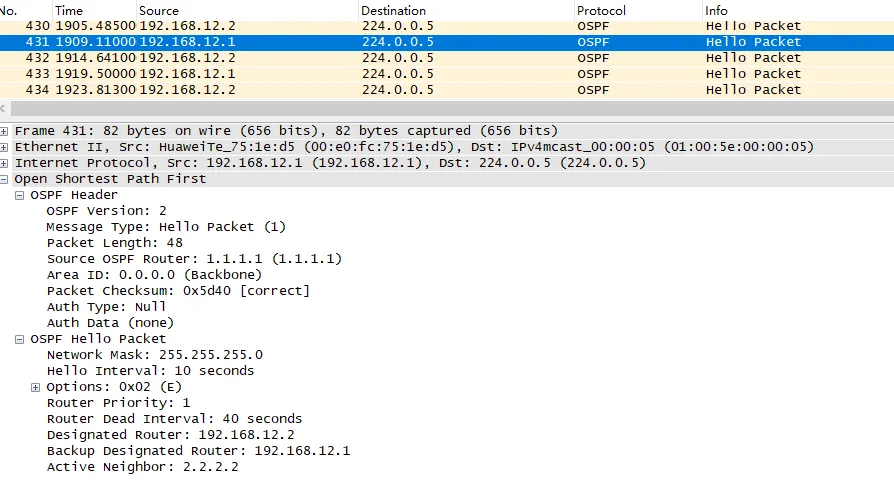Sort by the Source column header

[x=160, y=10]
